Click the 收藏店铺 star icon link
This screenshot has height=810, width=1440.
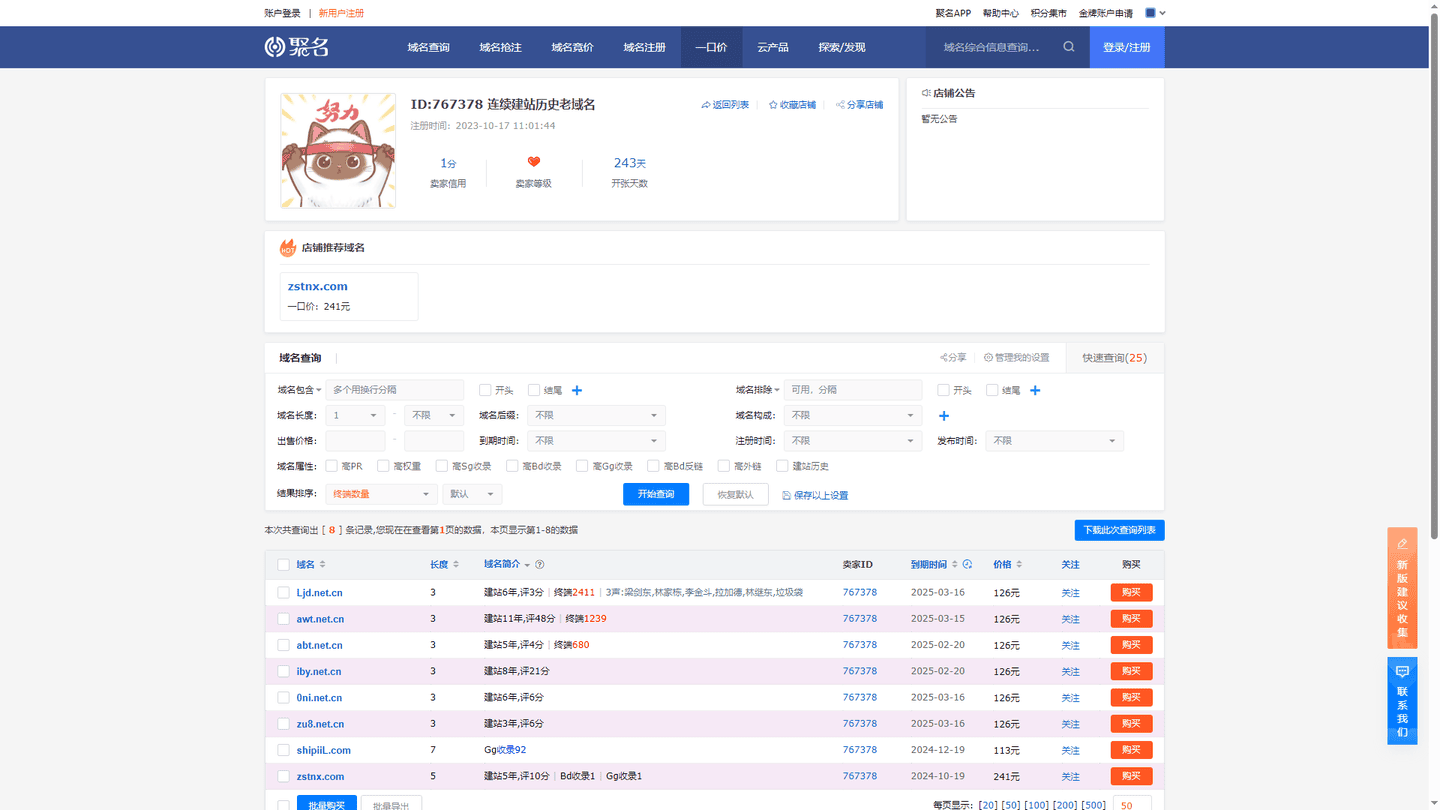[792, 105]
